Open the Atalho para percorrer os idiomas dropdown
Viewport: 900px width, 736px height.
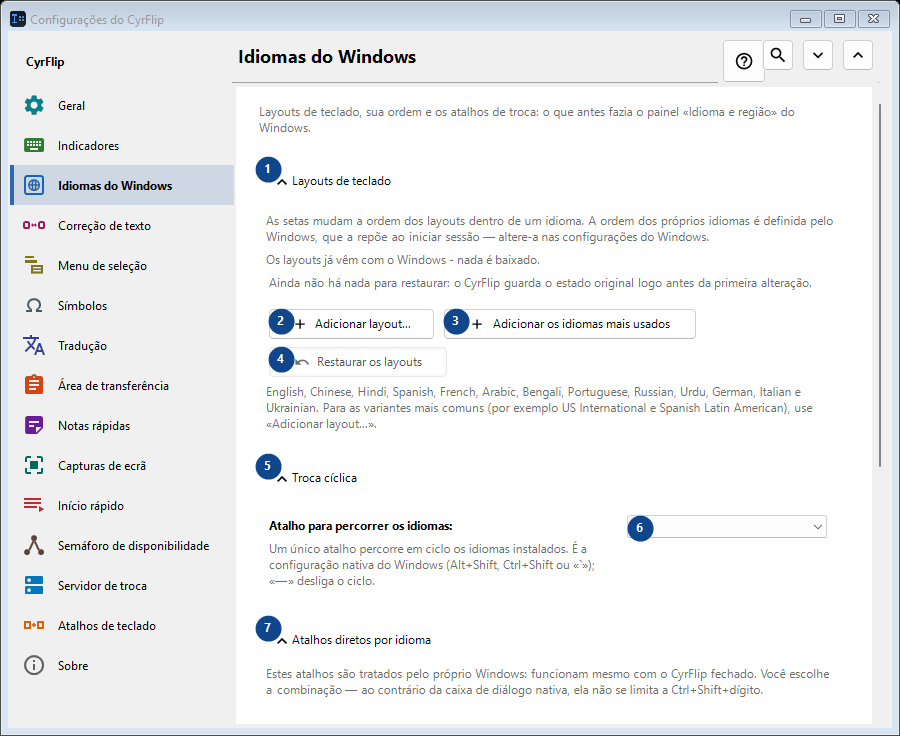click(x=727, y=526)
